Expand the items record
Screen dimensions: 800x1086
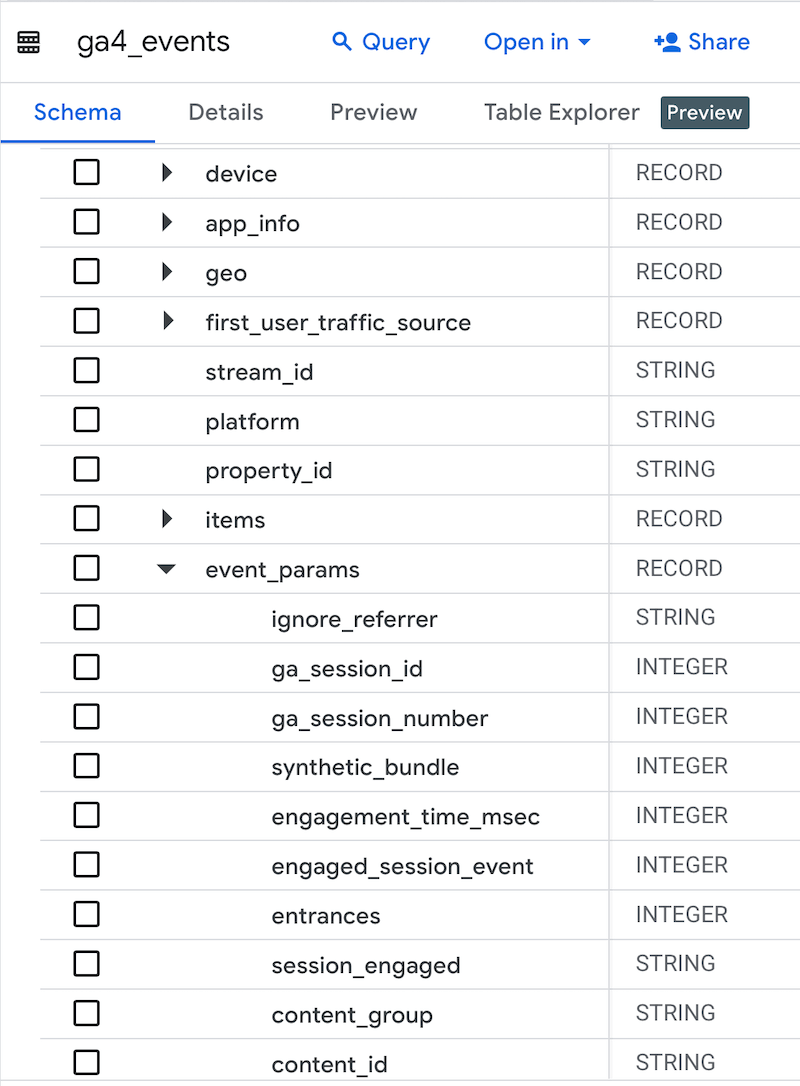click(165, 519)
